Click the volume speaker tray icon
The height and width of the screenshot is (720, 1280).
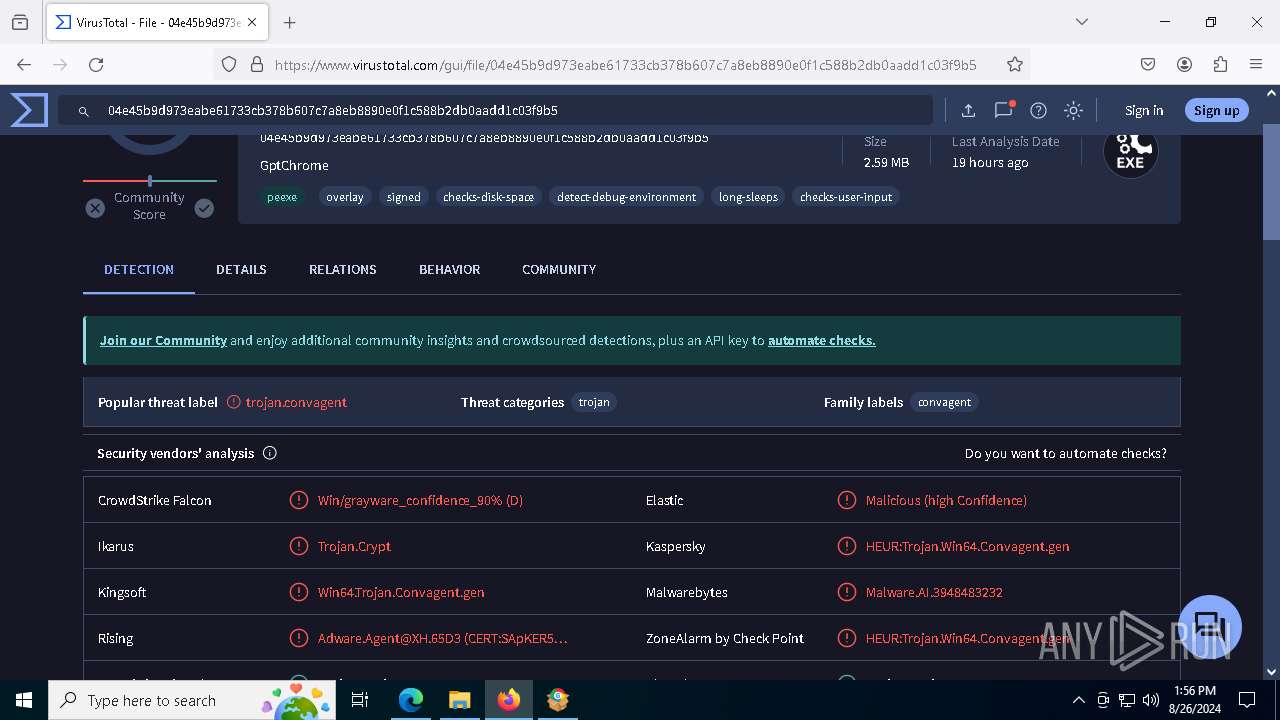tap(1150, 700)
